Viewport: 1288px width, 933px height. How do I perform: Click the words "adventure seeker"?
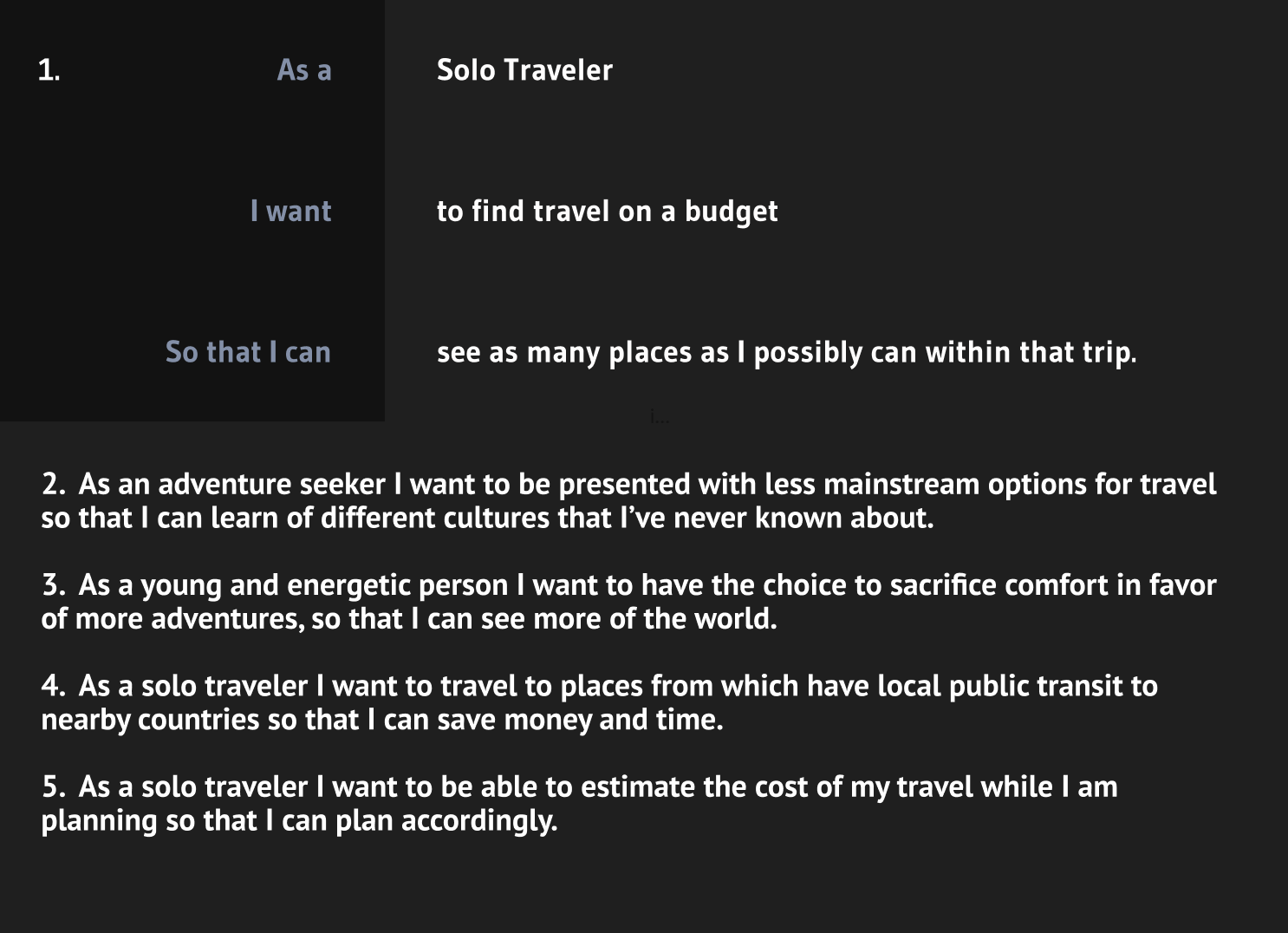pyautogui.click(x=271, y=484)
